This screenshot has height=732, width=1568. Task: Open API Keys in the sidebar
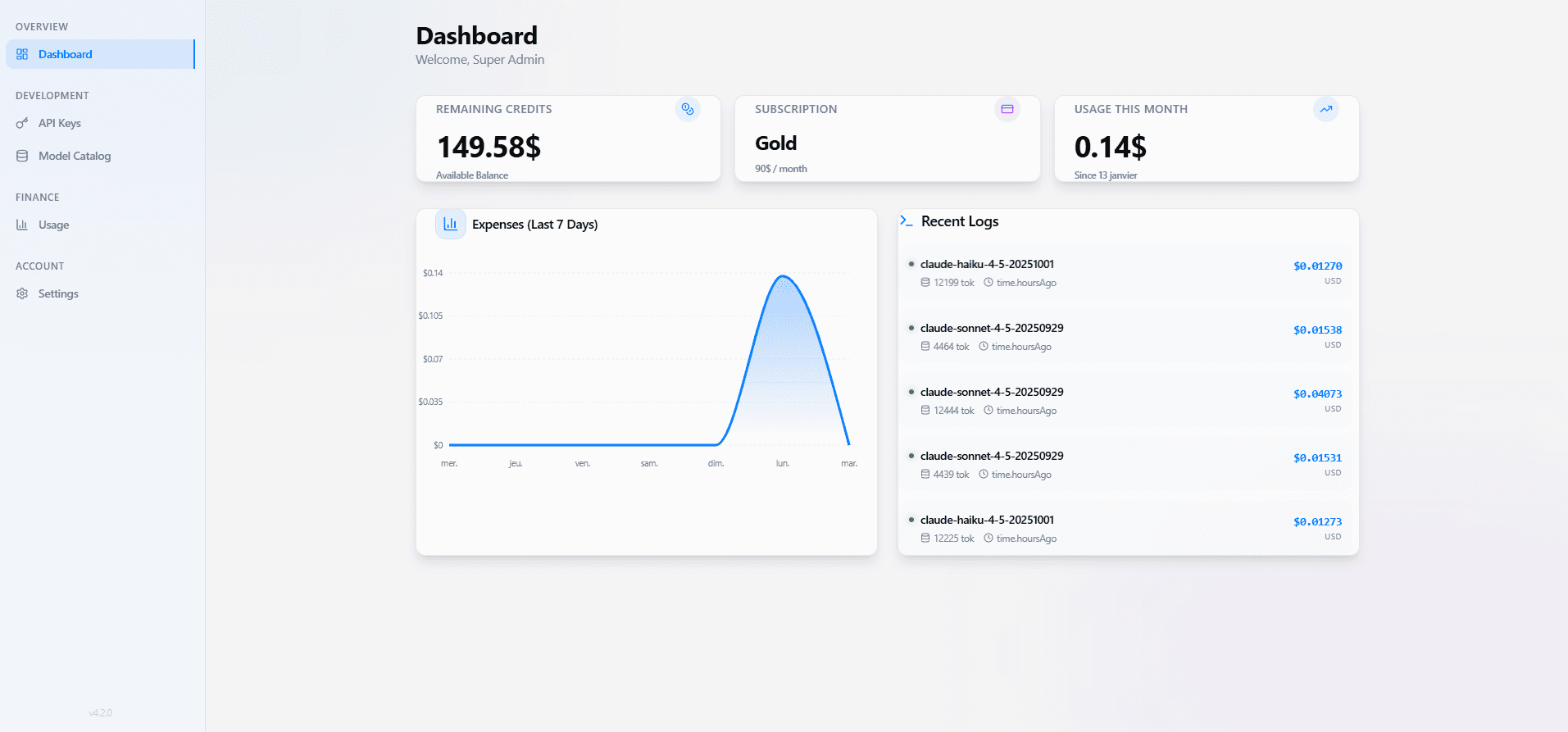click(x=100, y=123)
